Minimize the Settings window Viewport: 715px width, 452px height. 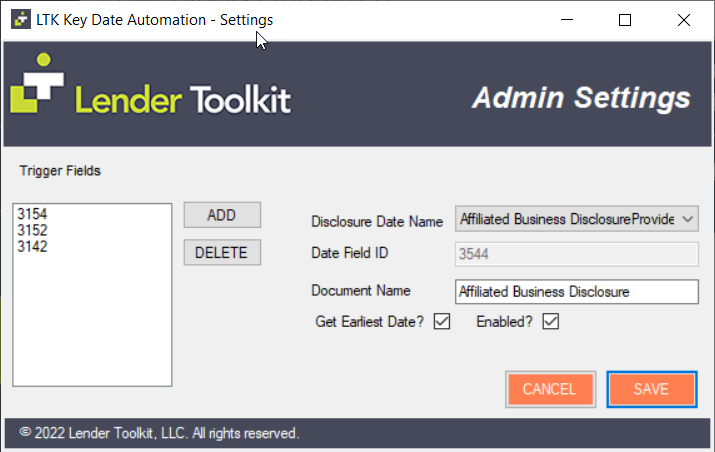point(567,20)
